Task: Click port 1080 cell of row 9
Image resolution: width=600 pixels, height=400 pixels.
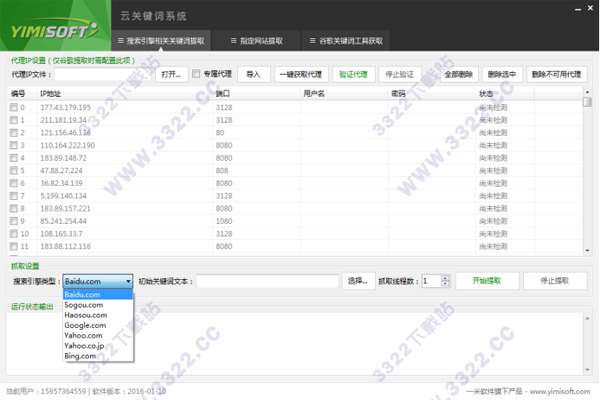Action: click(x=224, y=221)
